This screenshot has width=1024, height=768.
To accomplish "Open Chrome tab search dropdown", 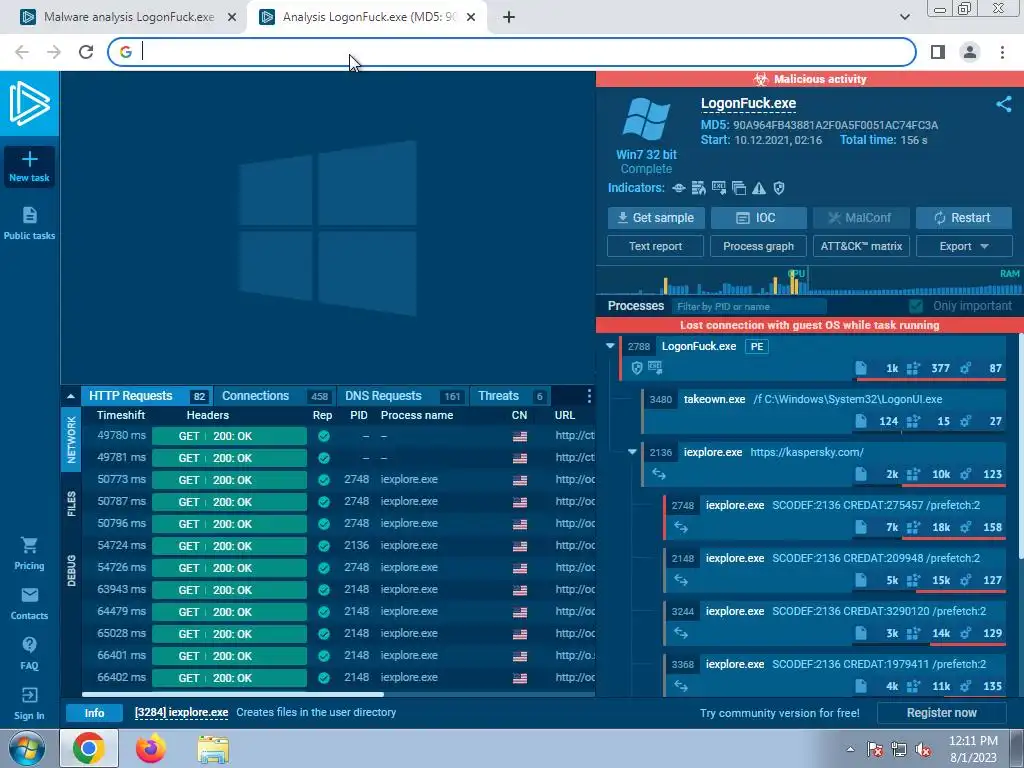I will pyautogui.click(x=904, y=17).
